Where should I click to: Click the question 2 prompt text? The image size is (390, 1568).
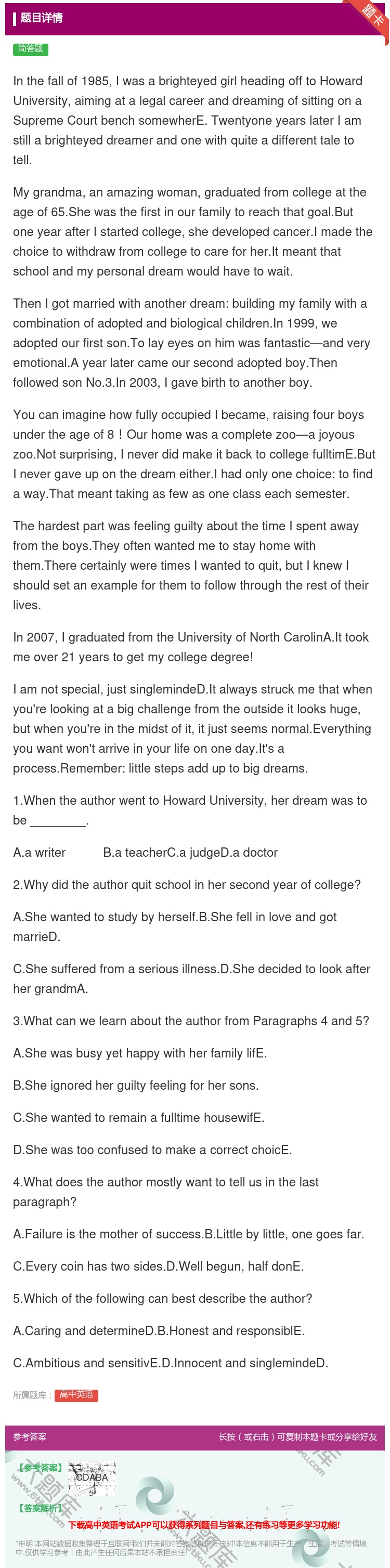[x=187, y=884]
